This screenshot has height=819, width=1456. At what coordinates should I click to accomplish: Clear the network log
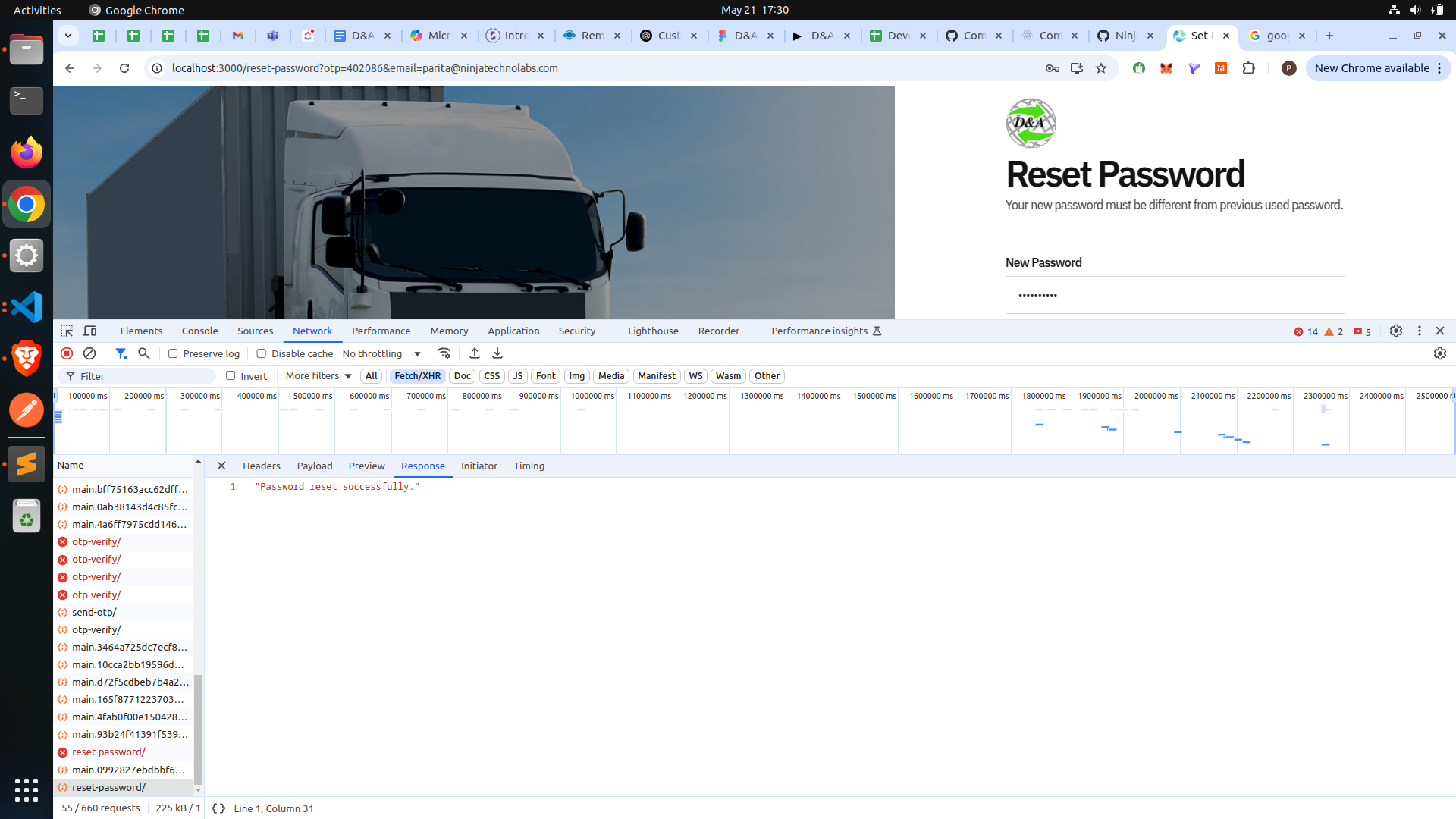click(x=89, y=353)
